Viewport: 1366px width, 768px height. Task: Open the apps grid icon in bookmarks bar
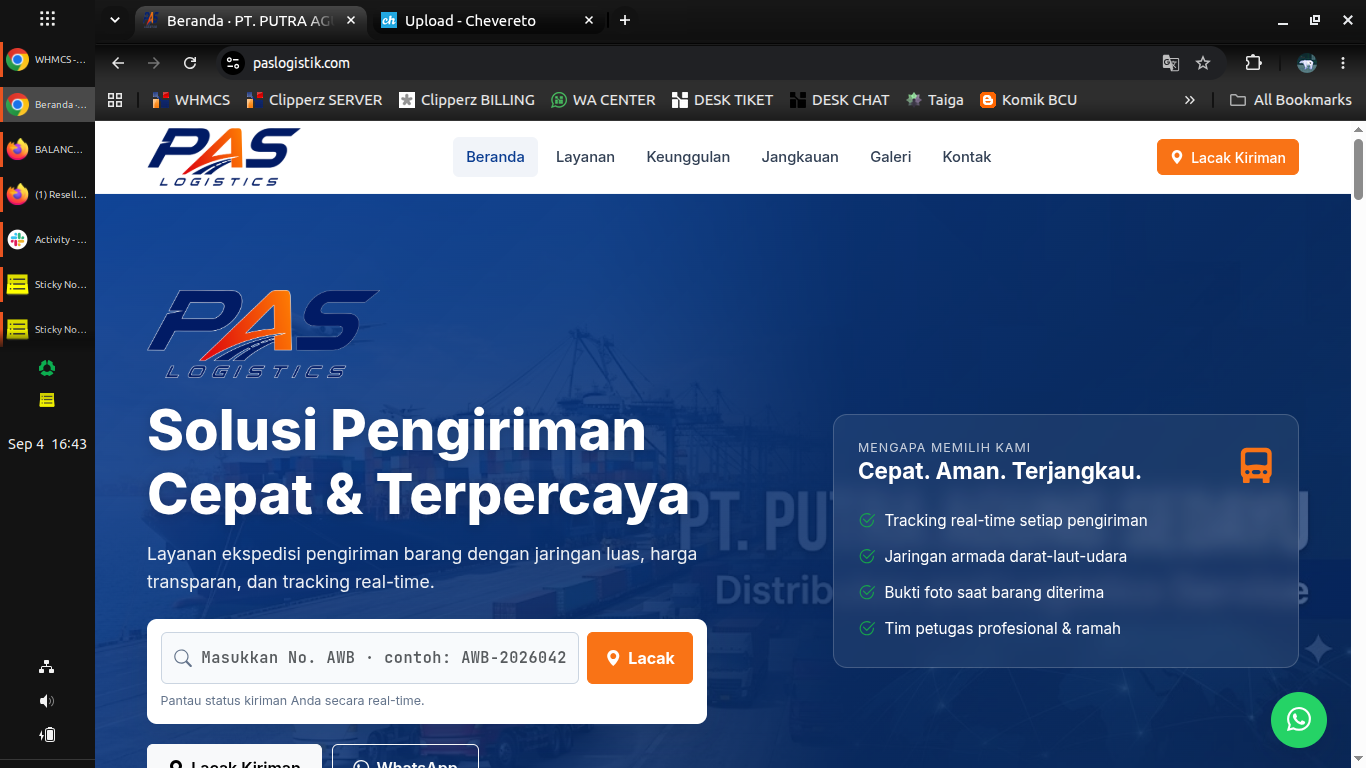(x=115, y=100)
